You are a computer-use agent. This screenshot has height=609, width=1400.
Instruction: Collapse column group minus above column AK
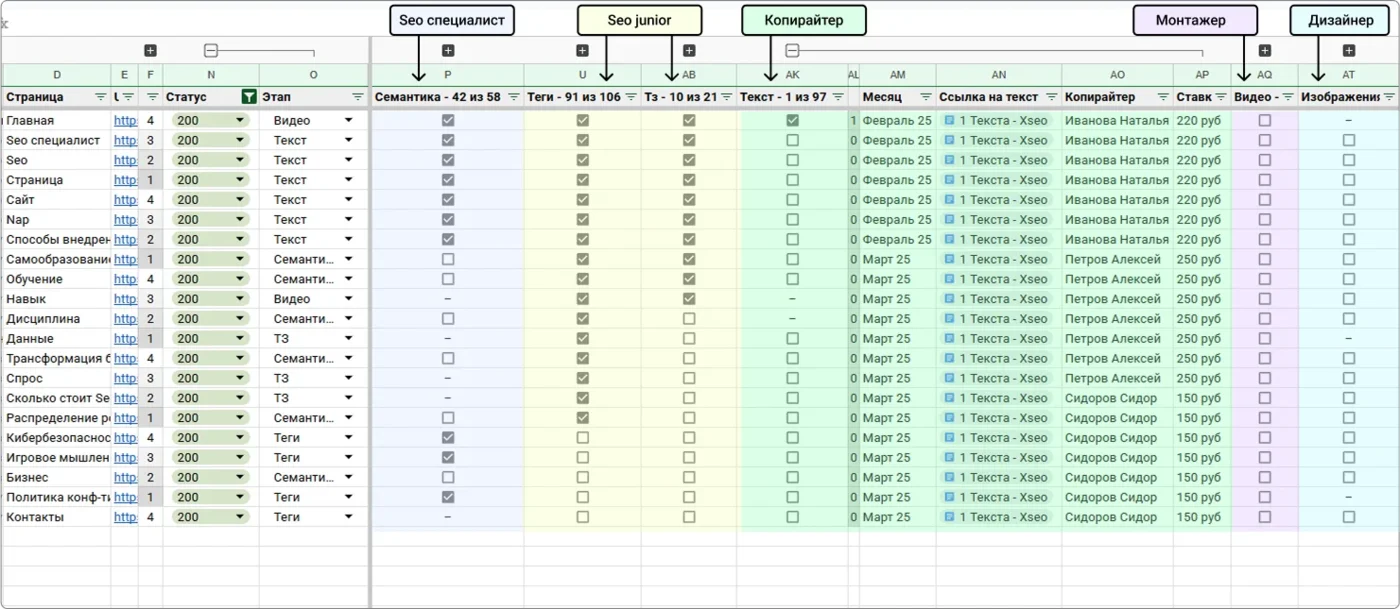792,51
